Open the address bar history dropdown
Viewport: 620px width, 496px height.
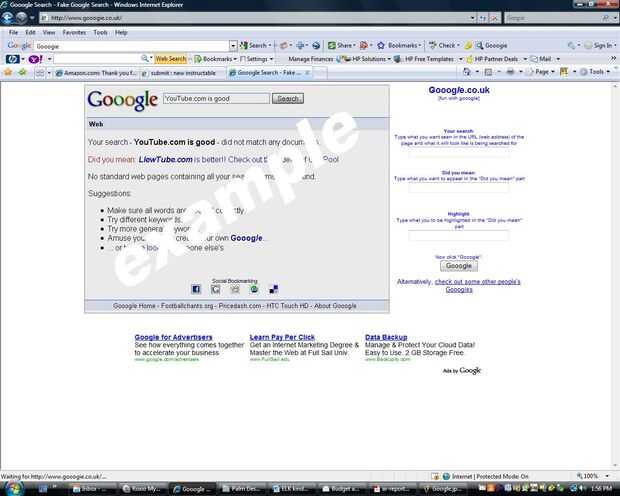pos(472,18)
